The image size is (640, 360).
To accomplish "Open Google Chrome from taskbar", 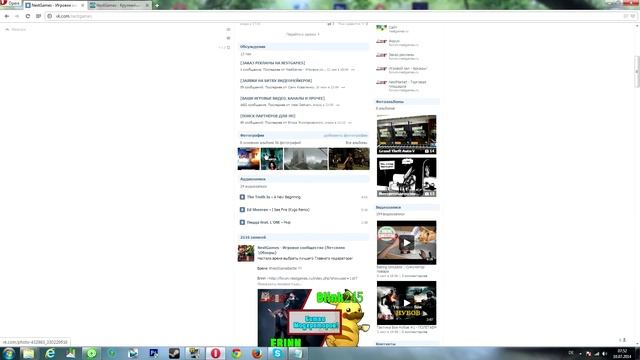I will tap(236, 353).
